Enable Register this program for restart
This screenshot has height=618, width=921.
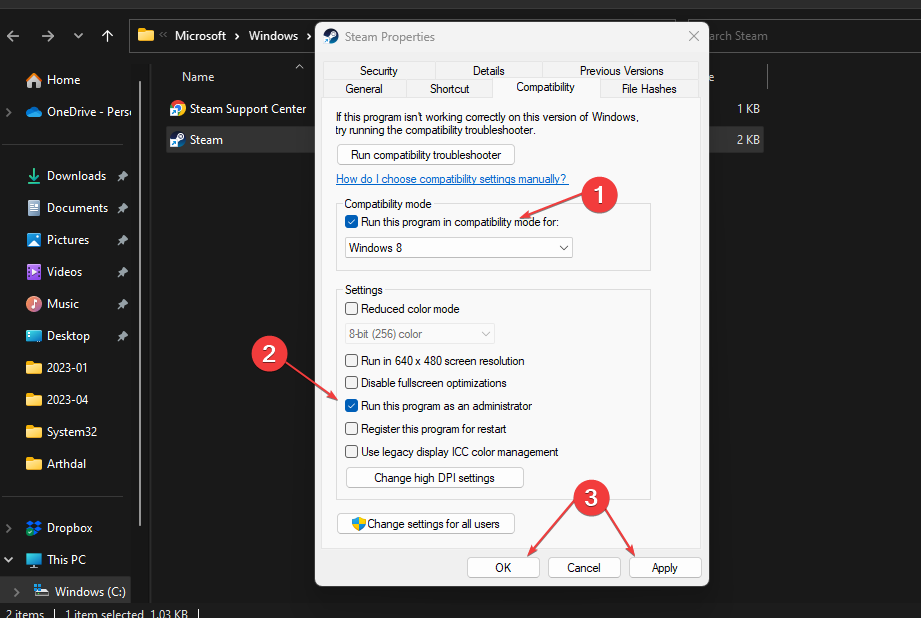pyautogui.click(x=351, y=429)
